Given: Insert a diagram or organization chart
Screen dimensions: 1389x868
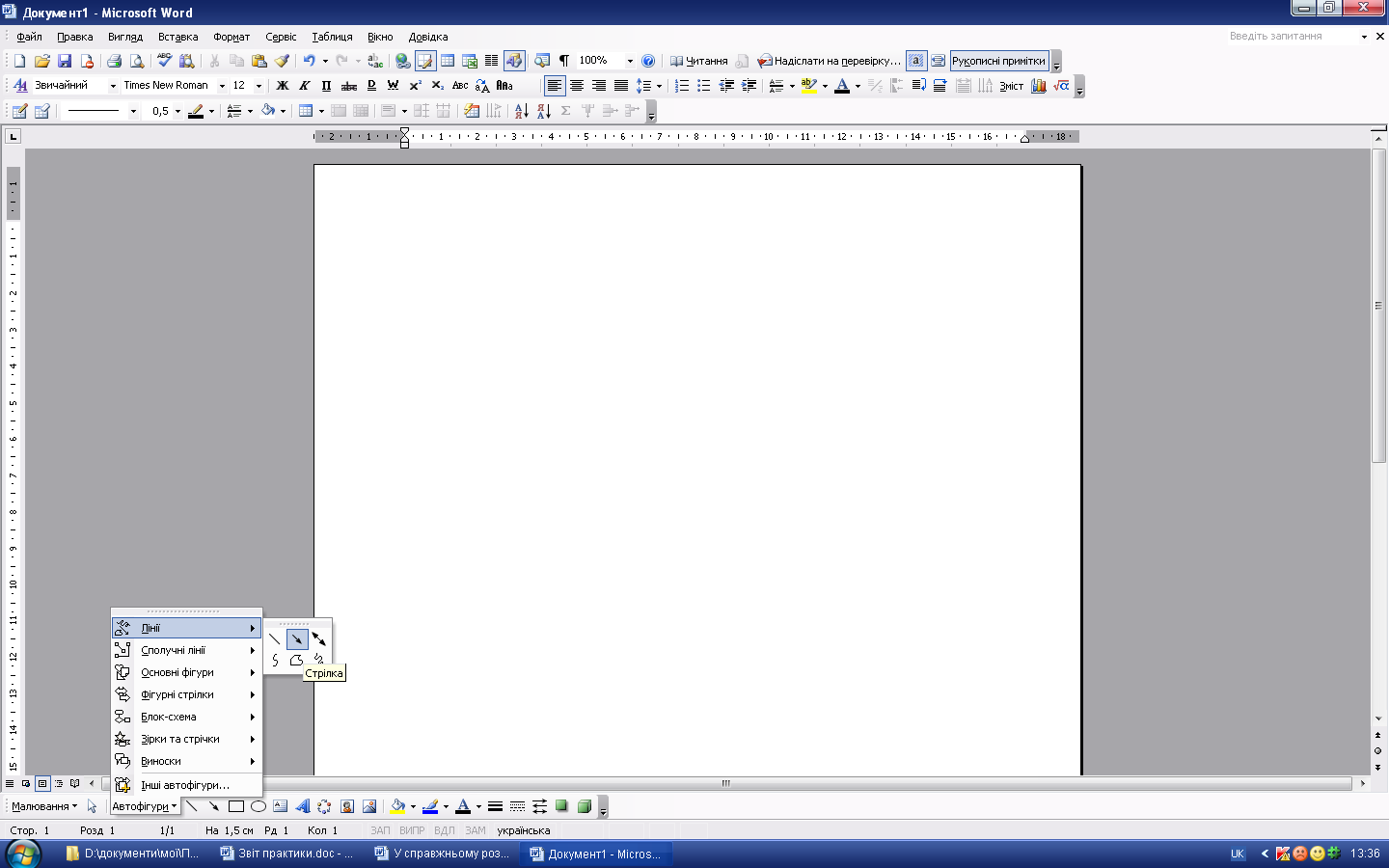Looking at the screenshot, I should (325, 806).
